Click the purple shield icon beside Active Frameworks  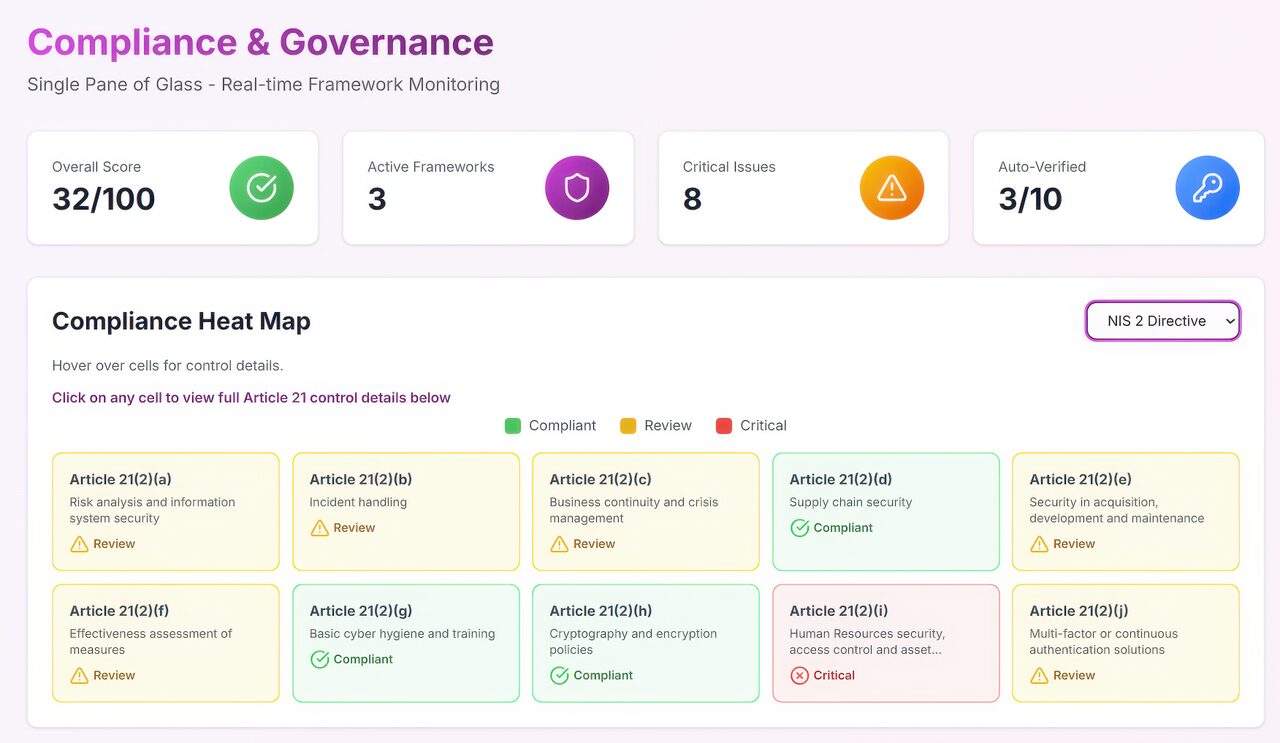577,187
